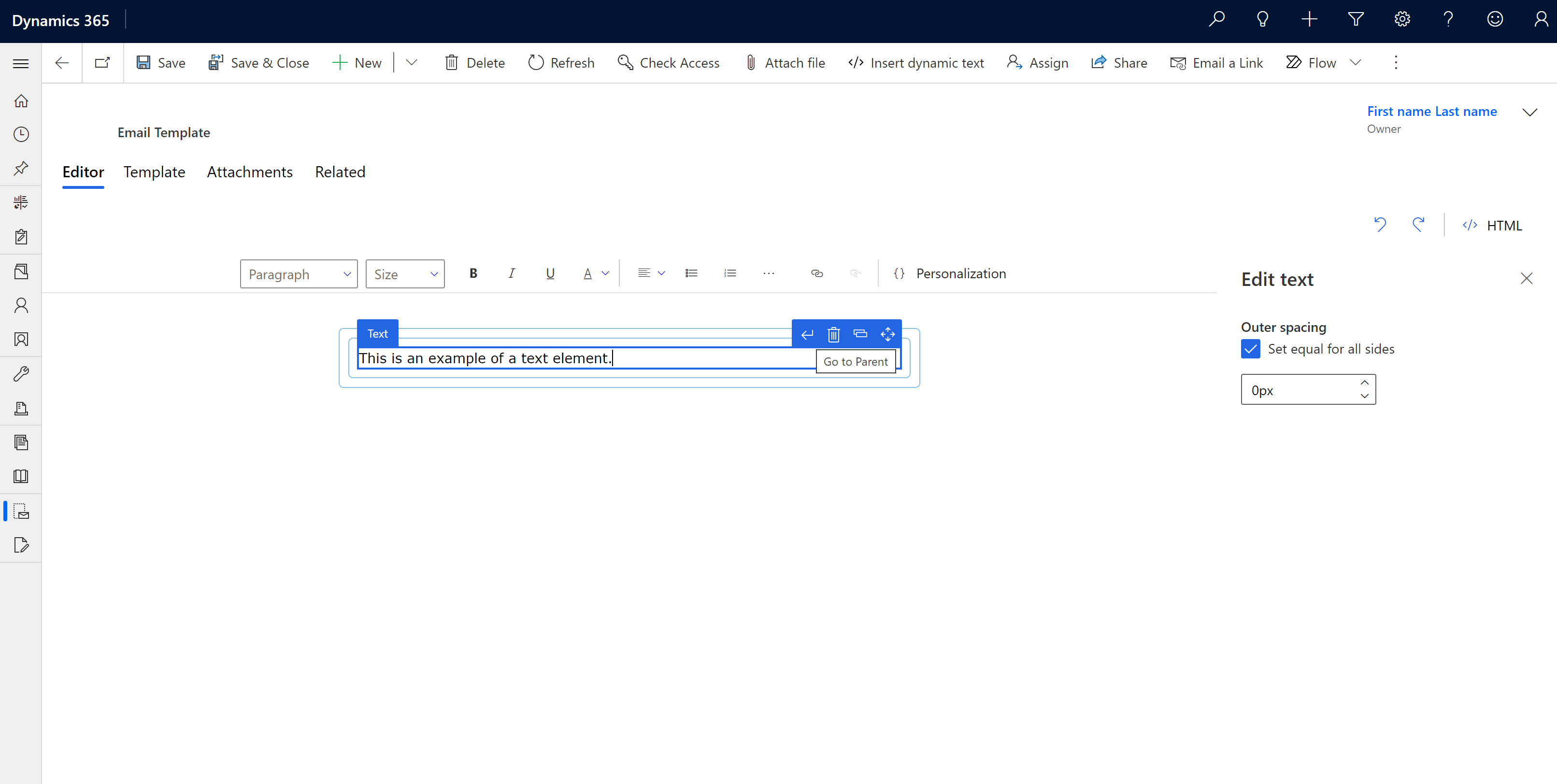Switch to the Template tab
The width and height of the screenshot is (1557, 784).
coord(153,172)
